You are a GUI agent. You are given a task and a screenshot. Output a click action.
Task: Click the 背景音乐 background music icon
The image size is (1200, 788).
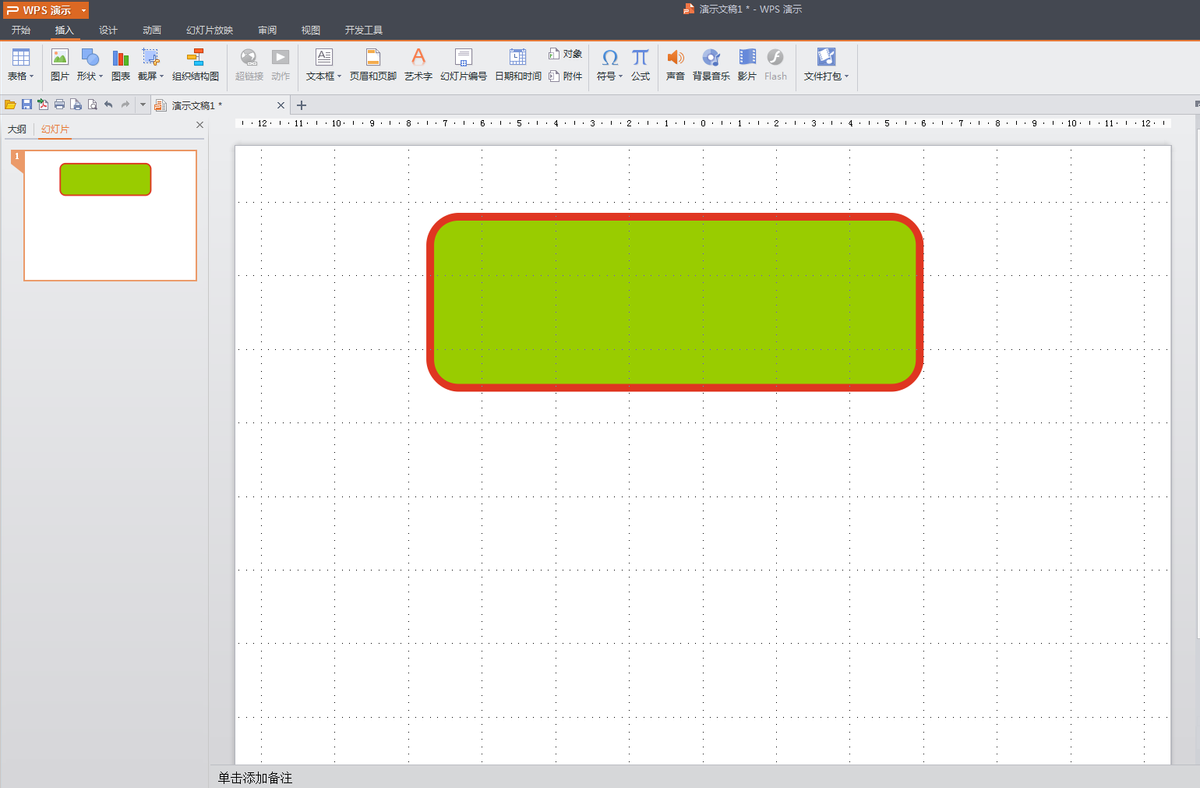710,59
